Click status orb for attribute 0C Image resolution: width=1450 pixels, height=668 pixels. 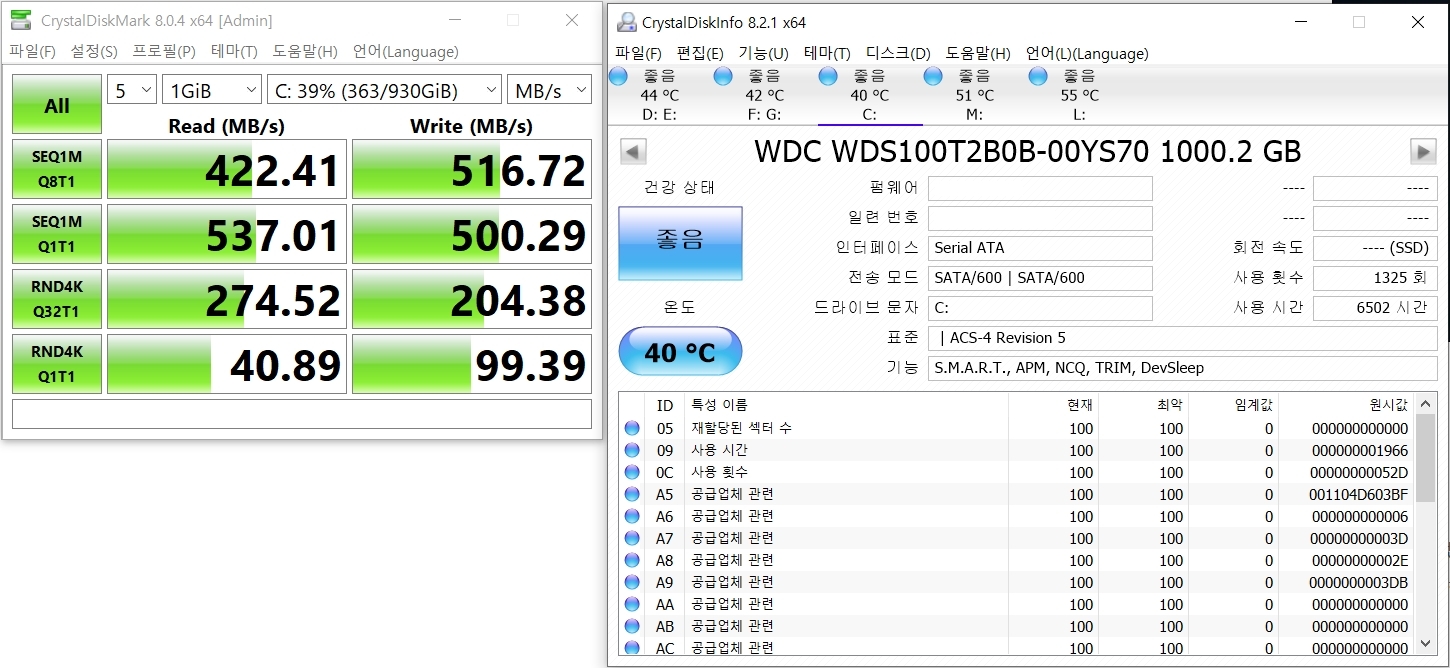(632, 472)
